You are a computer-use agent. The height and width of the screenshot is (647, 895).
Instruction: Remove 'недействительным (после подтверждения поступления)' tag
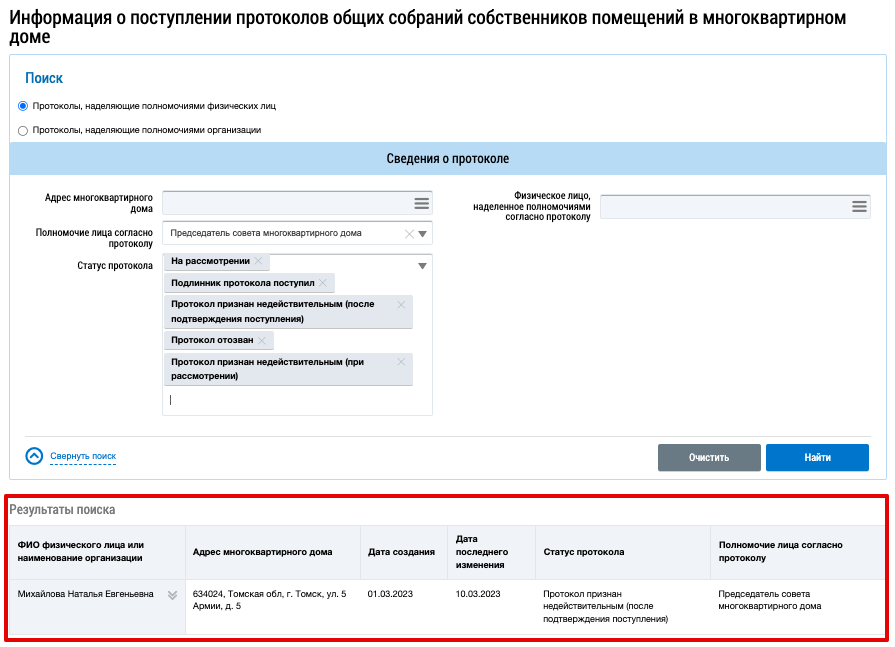click(x=401, y=305)
